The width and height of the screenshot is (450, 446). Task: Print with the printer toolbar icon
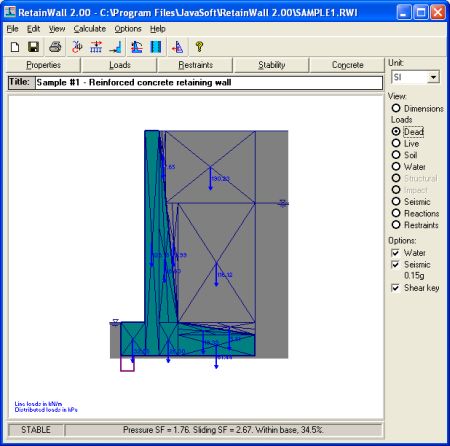click(55, 47)
